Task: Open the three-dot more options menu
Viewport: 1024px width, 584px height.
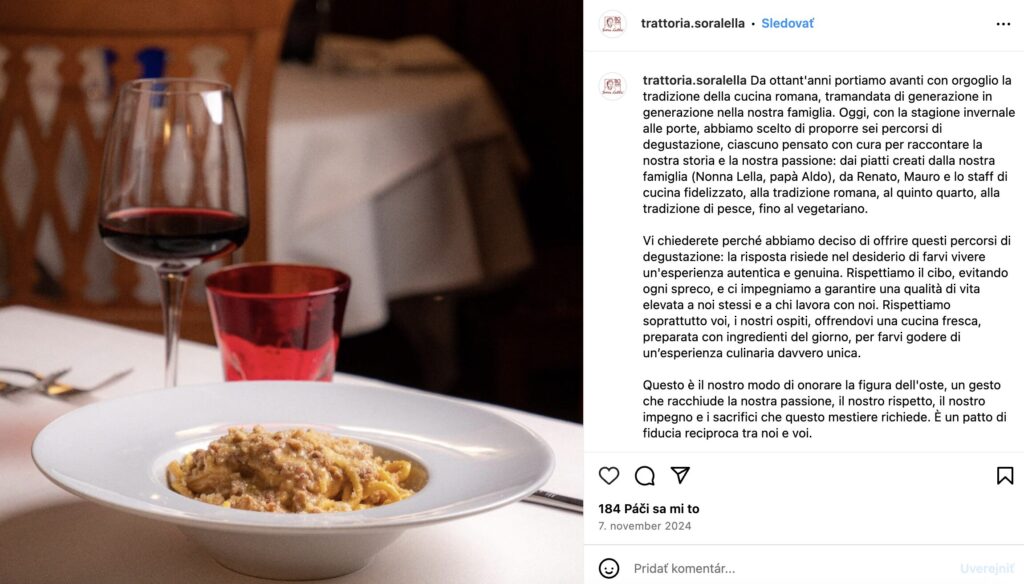Action: 1003,24
